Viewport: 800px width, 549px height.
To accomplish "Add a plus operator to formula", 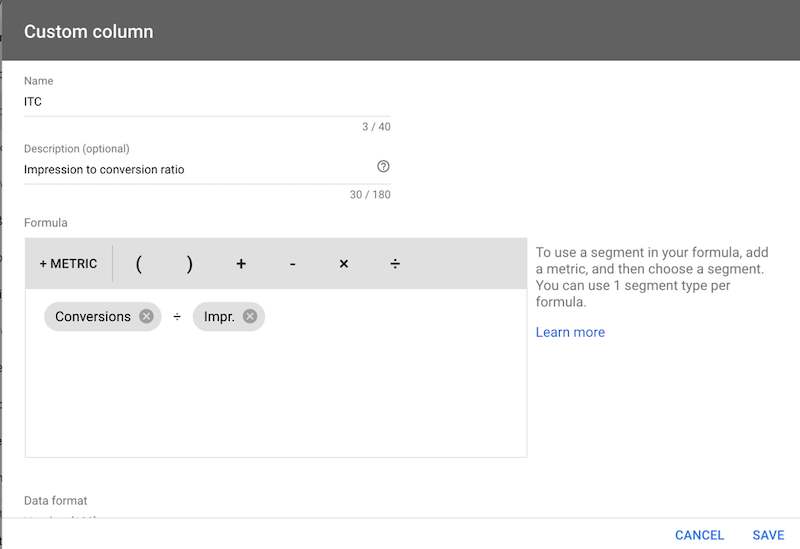I will point(241,264).
